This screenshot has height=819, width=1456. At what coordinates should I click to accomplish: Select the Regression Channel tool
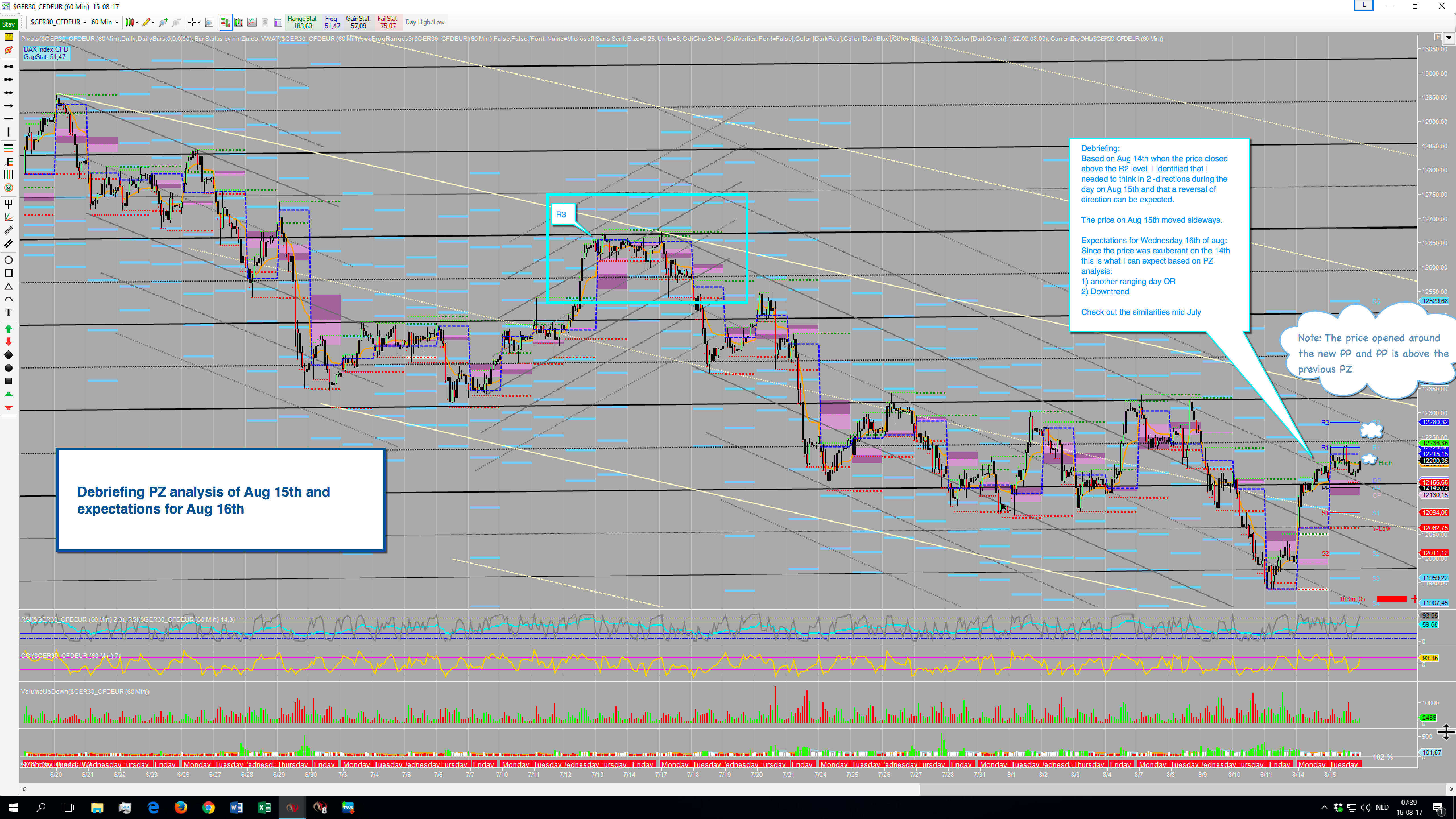(x=9, y=230)
